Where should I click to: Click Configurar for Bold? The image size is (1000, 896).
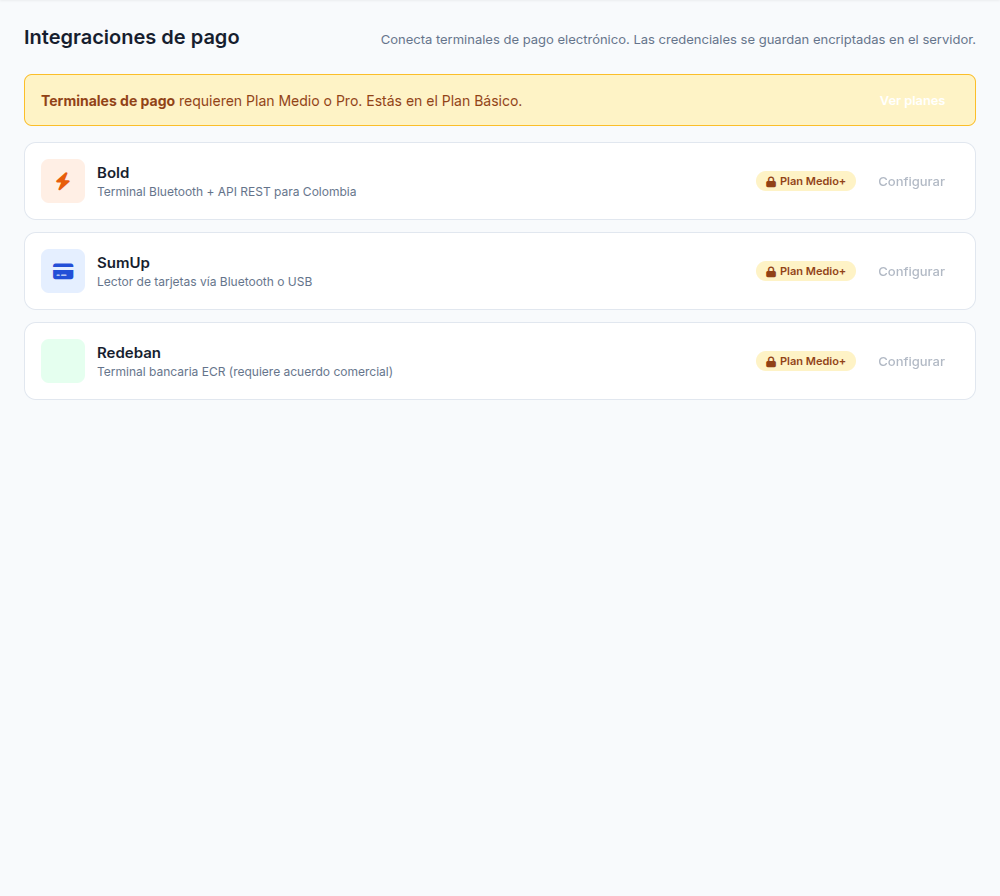[x=911, y=182]
